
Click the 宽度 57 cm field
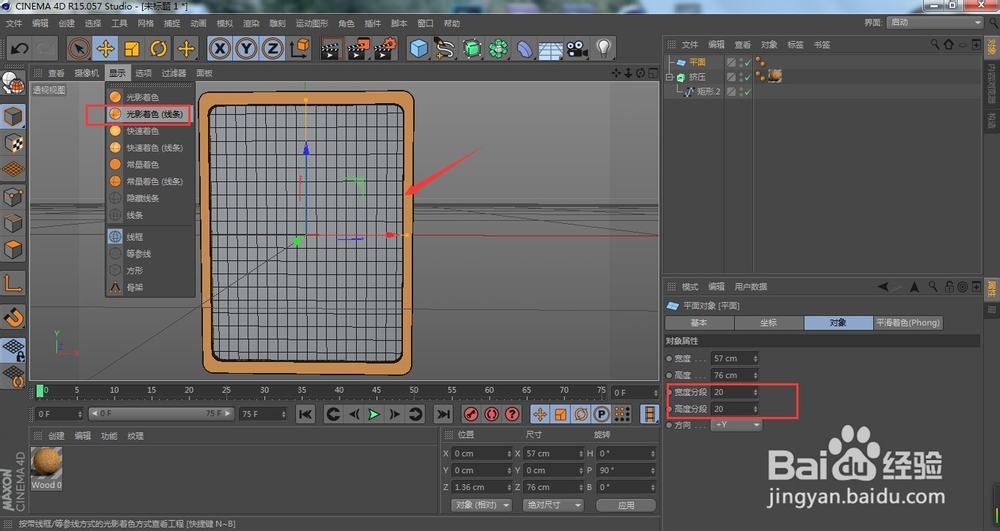click(x=735, y=358)
